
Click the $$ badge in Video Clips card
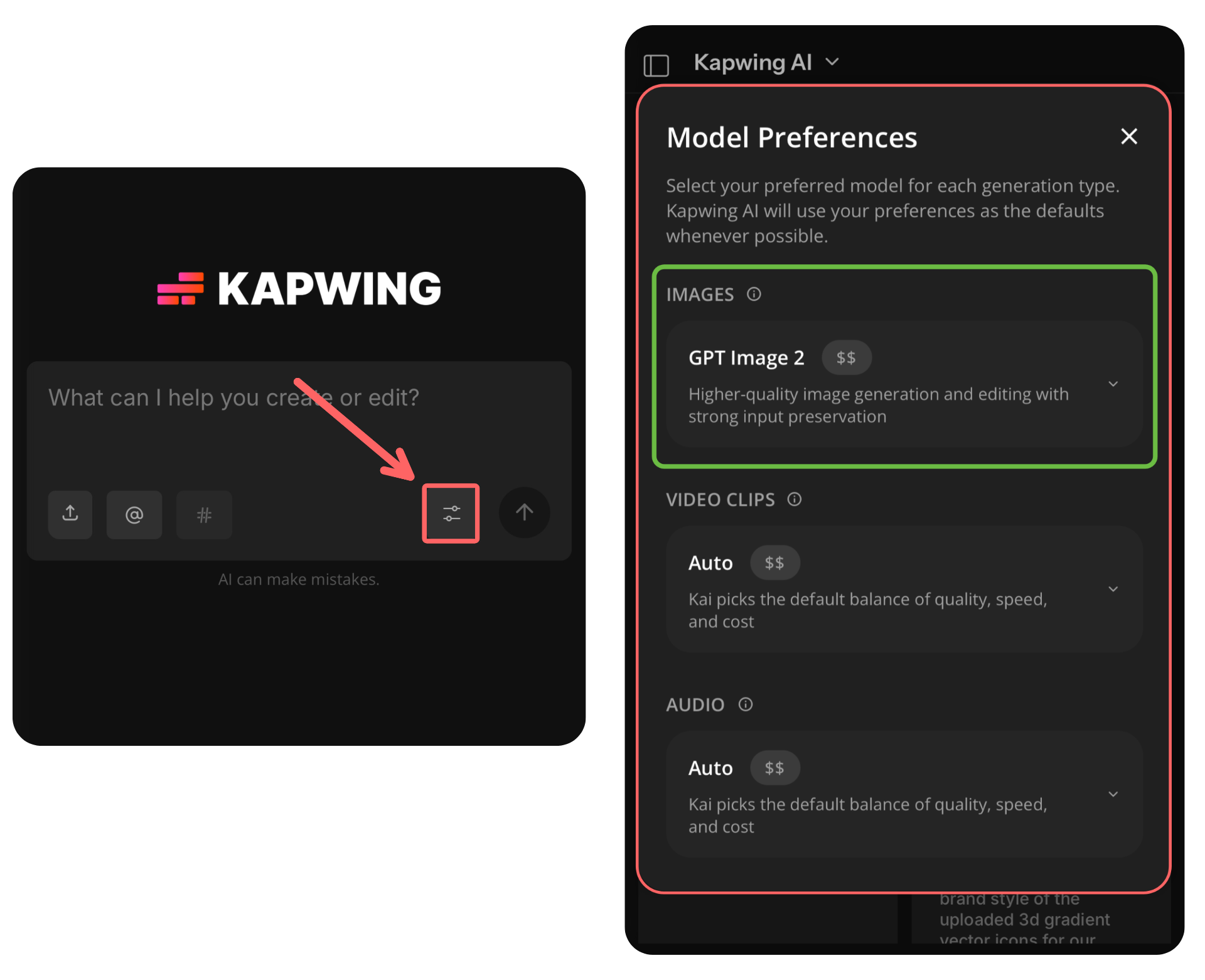(774, 563)
